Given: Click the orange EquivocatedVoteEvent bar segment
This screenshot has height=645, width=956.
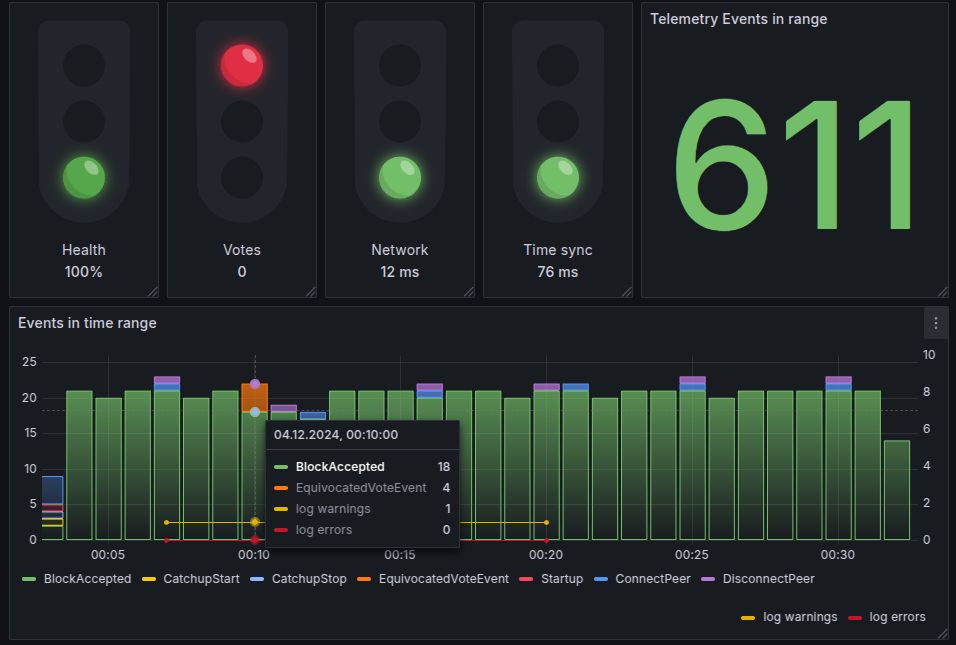Looking at the screenshot, I should coord(255,397).
